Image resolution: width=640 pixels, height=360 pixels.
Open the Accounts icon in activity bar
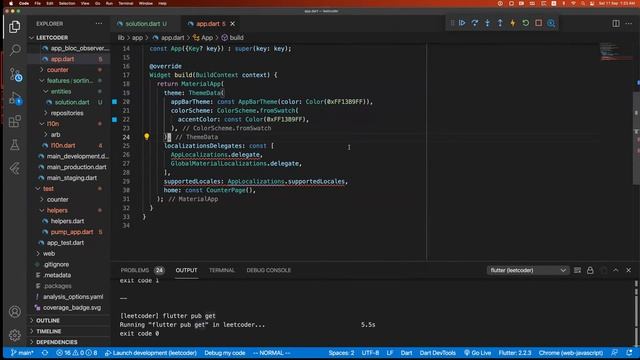coord(15,312)
